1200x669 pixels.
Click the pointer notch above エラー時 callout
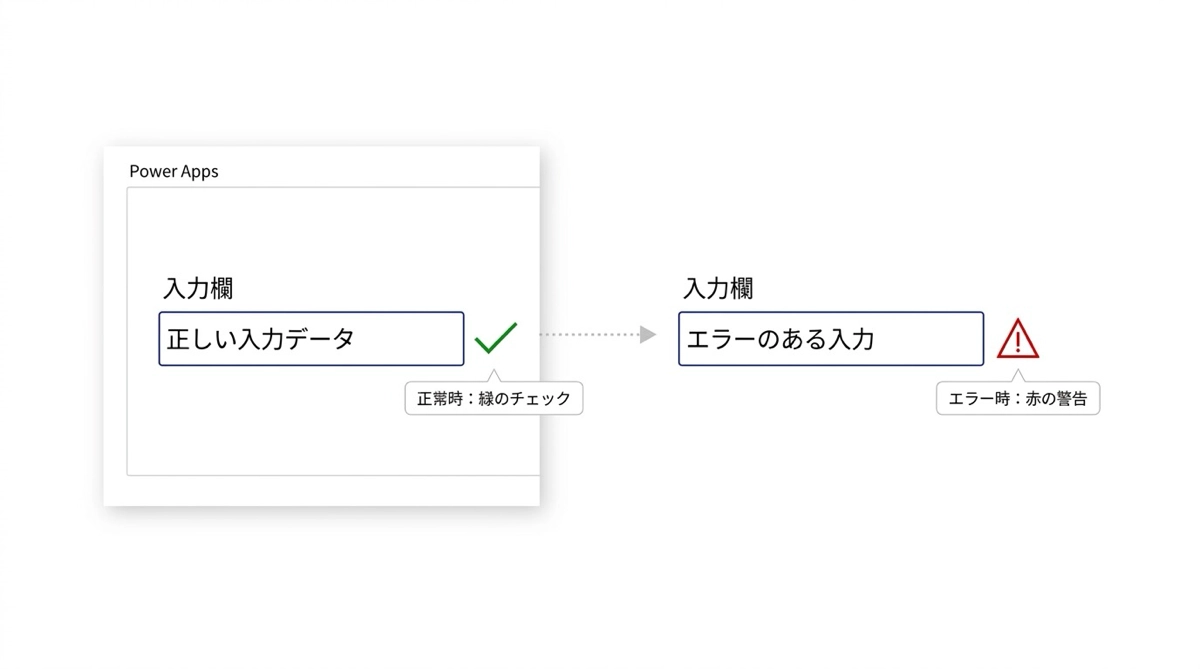click(x=1017, y=376)
